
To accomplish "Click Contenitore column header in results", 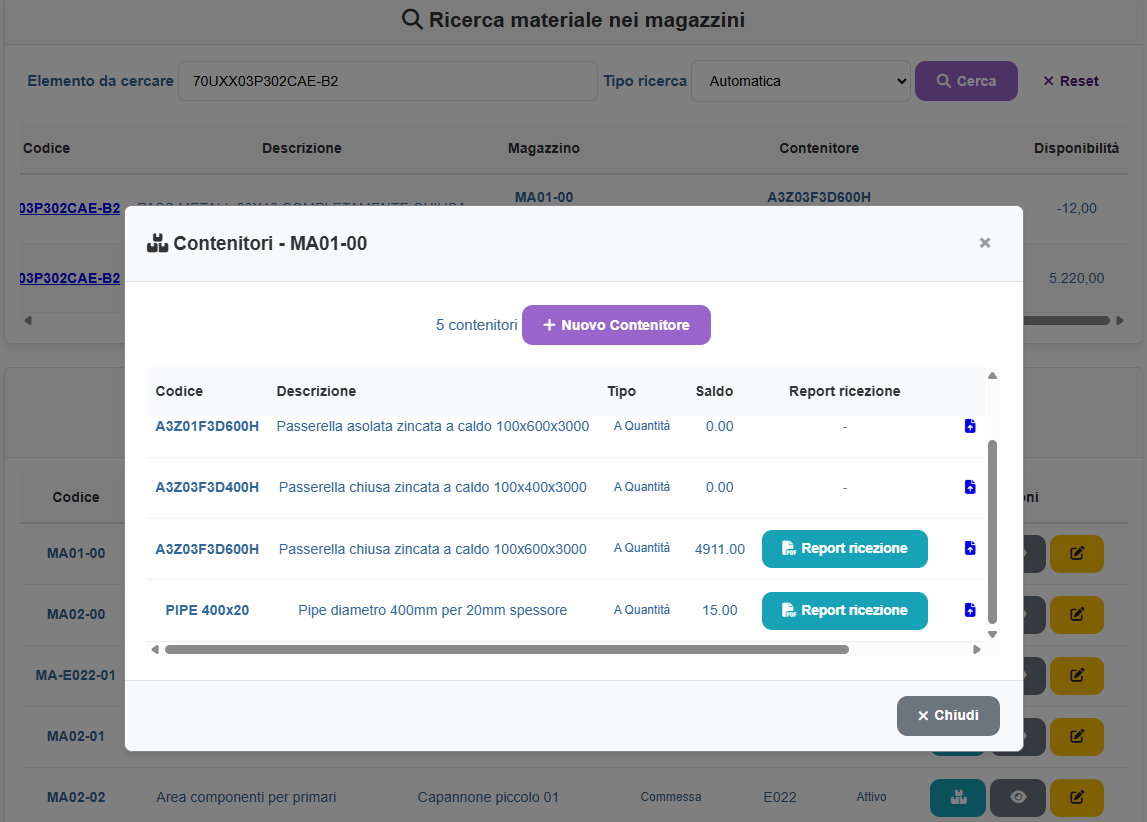I will point(819,148).
